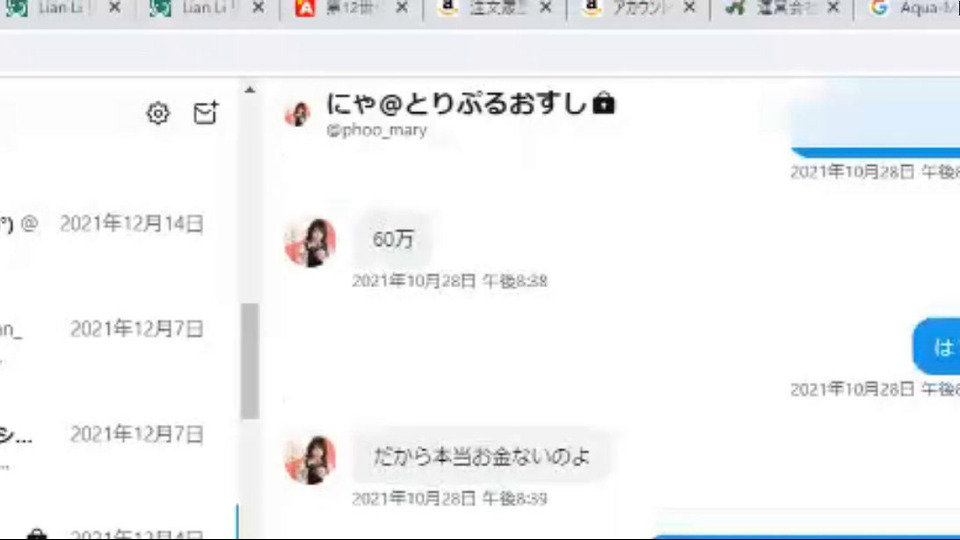Click the blue sent message bubble starting は
This screenshot has height=540, width=960.
pos(937,347)
